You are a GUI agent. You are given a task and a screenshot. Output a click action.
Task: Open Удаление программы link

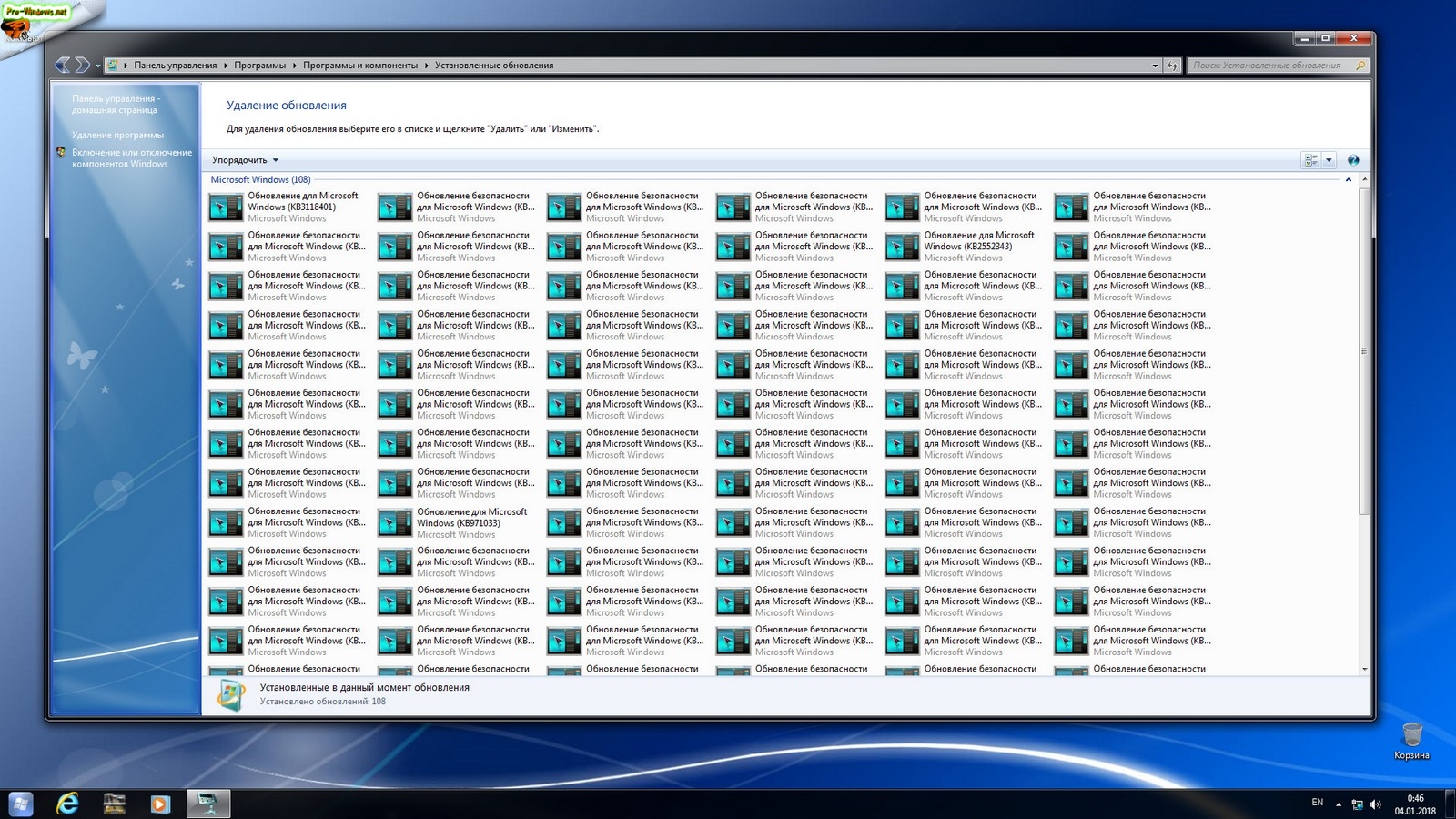[x=117, y=135]
